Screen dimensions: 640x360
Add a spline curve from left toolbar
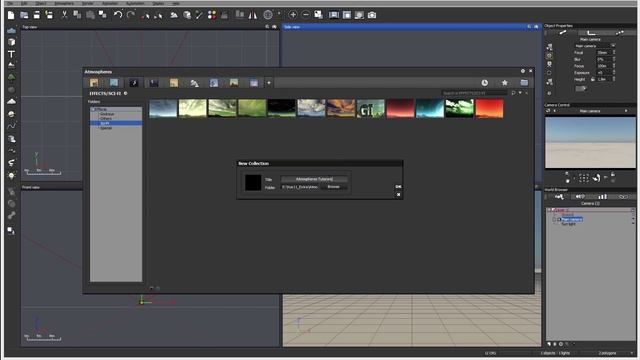(x=11, y=126)
